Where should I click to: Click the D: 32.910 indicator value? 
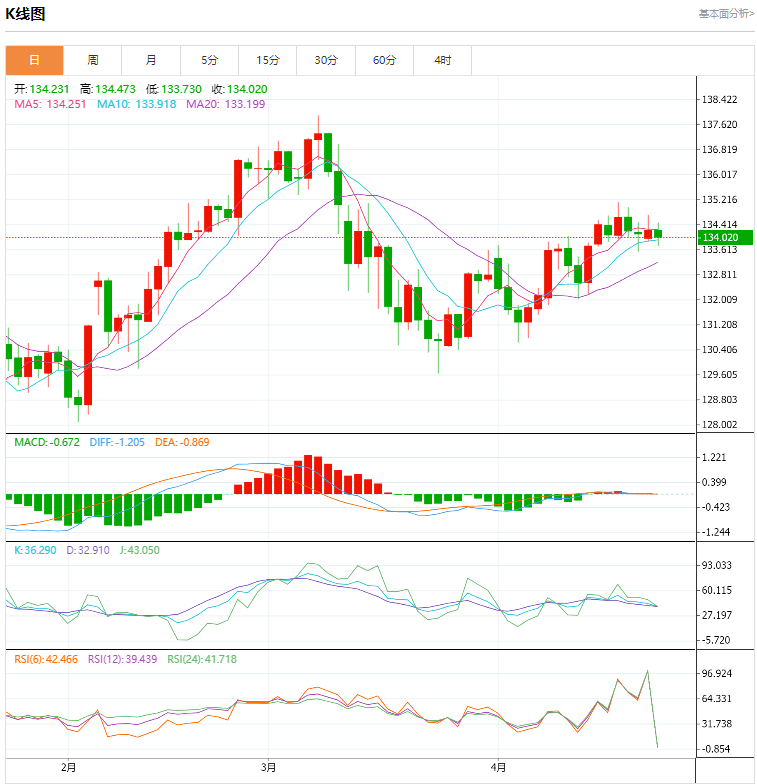(88, 550)
